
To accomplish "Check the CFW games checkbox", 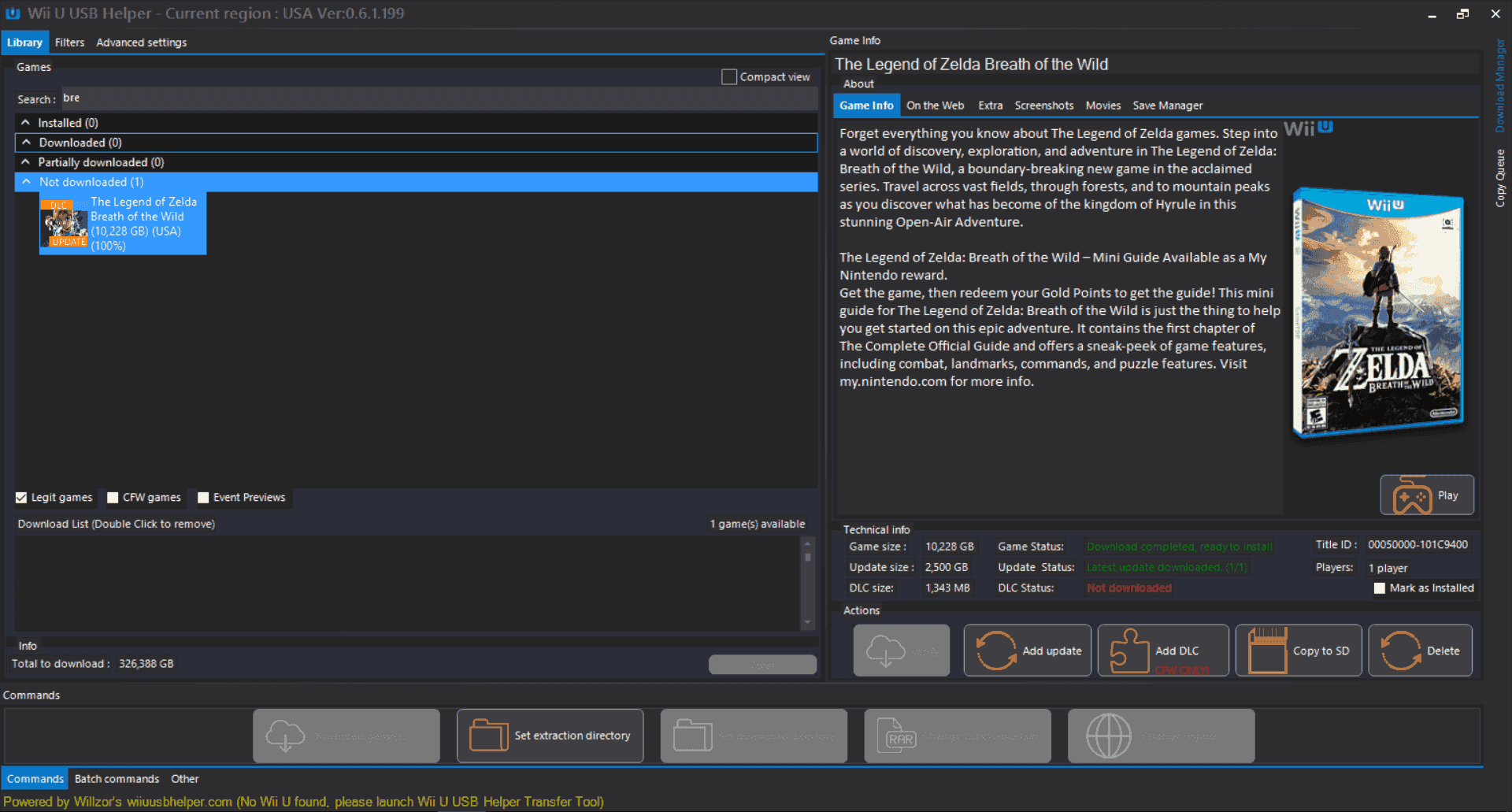I will (x=113, y=498).
